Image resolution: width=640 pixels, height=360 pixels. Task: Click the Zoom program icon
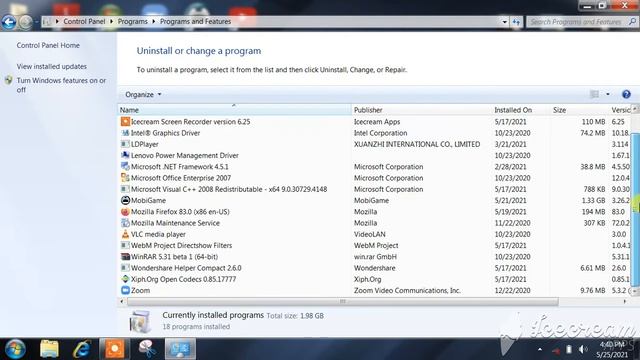[125, 290]
